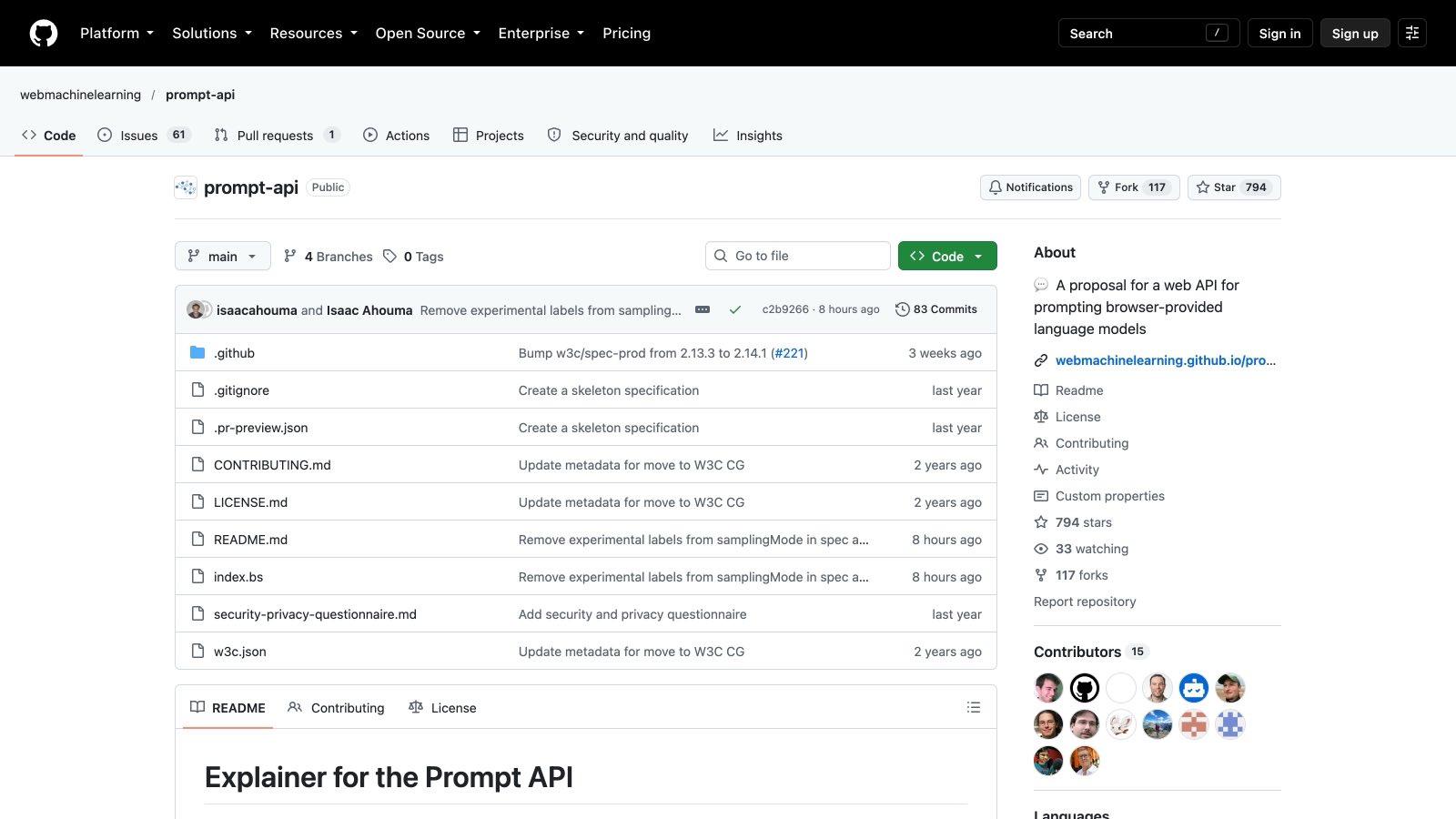Select the Contributing tab beside README
Screen dimensions: 1456x819
point(336,707)
